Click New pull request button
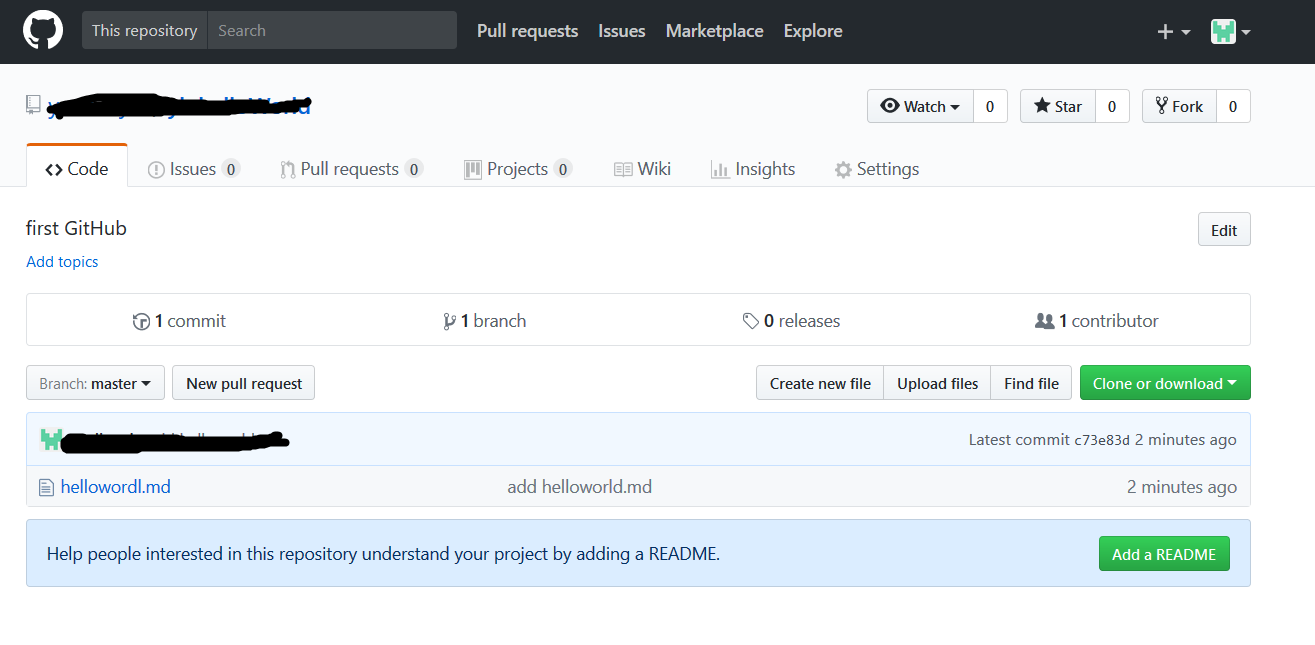1315x645 pixels. [x=244, y=383]
